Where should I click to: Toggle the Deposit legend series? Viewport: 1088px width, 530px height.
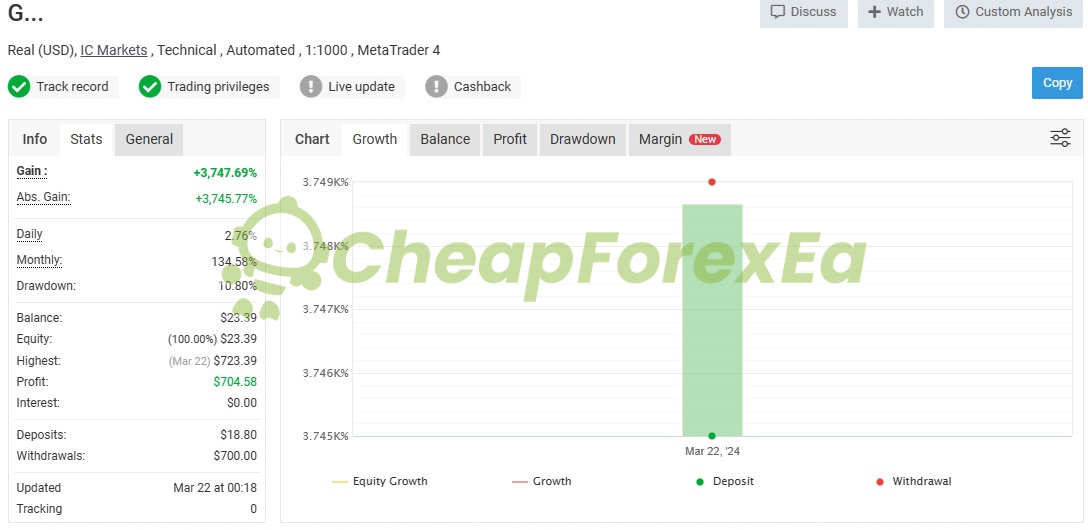pos(724,481)
